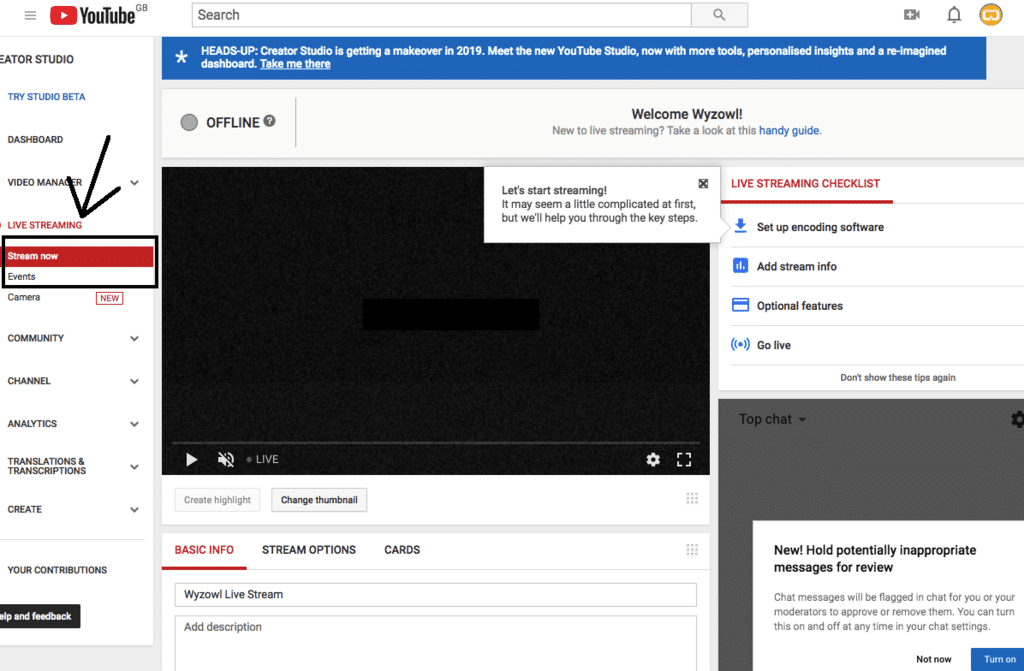Open the Cards tab
Viewport: 1024px width, 671px height.
click(x=401, y=550)
